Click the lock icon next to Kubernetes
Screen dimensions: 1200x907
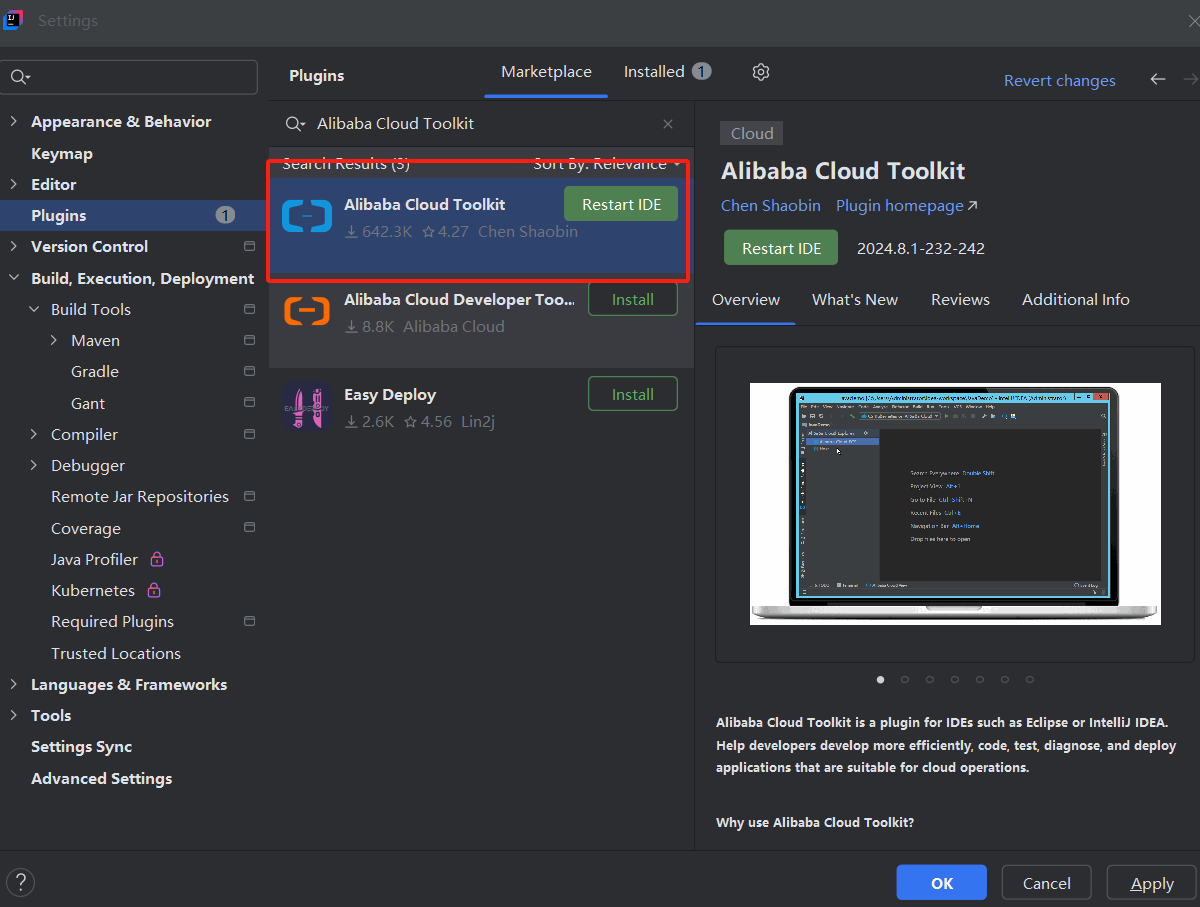(x=154, y=590)
